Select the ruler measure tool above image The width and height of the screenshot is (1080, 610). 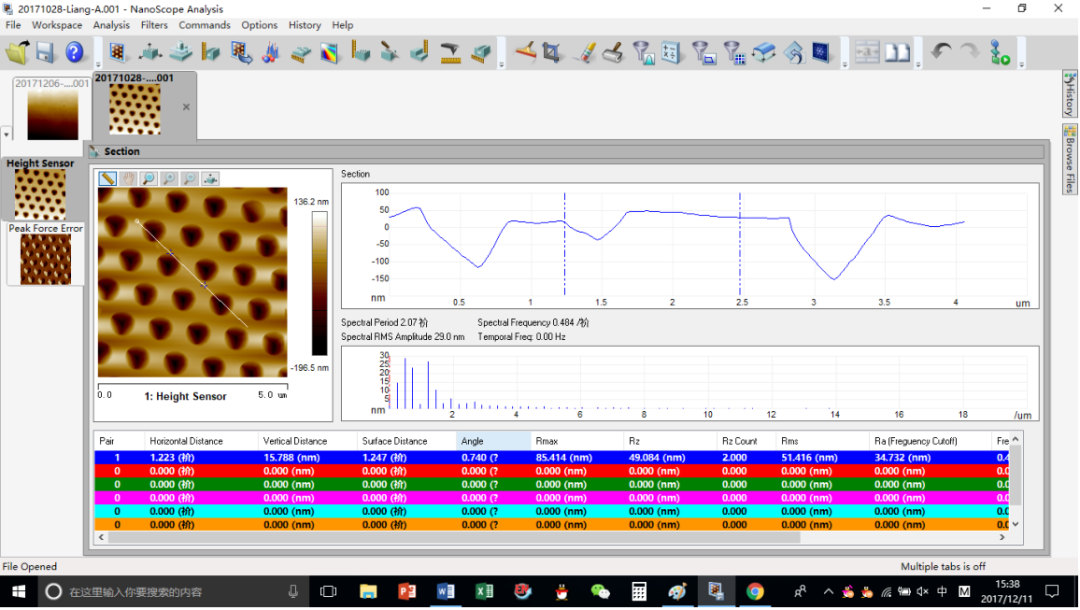(x=108, y=179)
